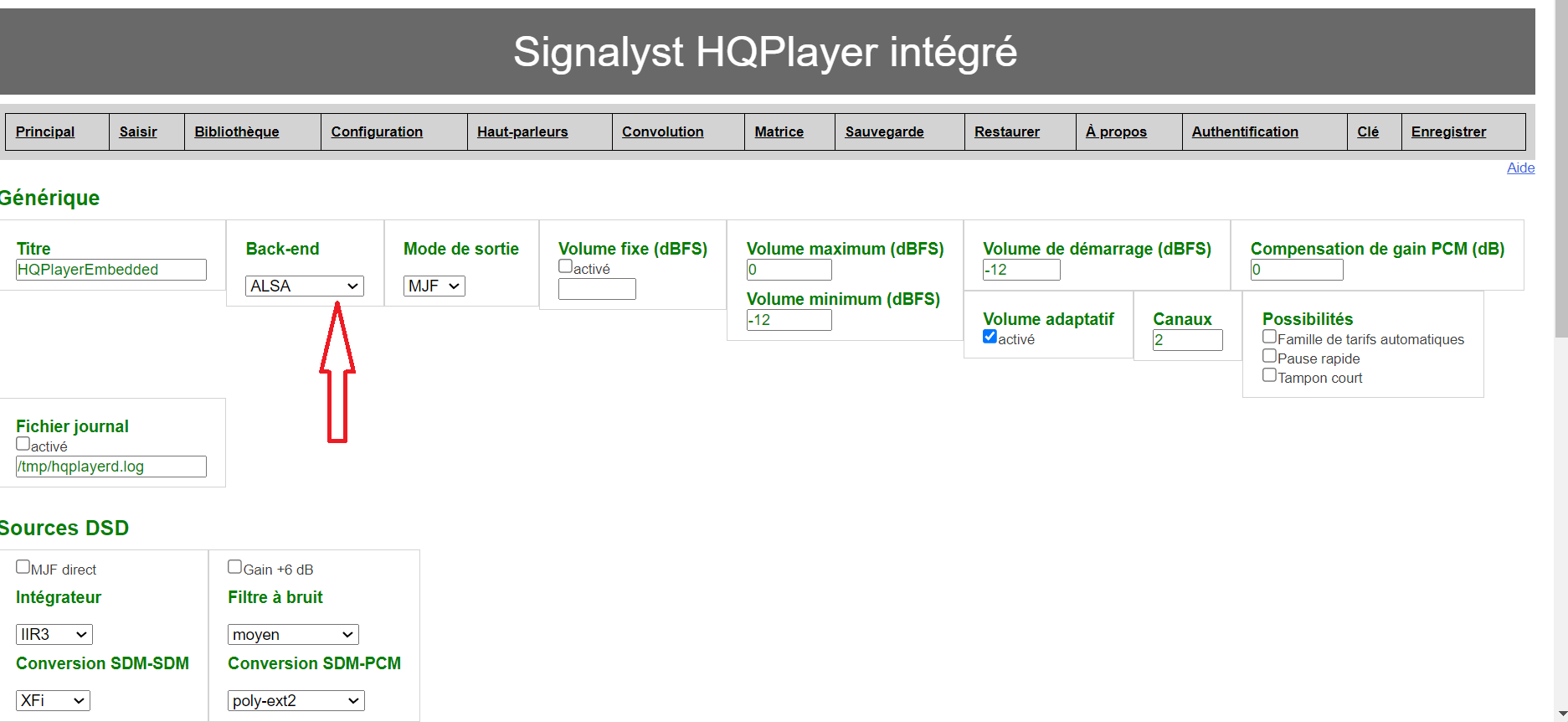The height and width of the screenshot is (722, 1568).
Task: Open the Aide help link
Action: click(1520, 168)
